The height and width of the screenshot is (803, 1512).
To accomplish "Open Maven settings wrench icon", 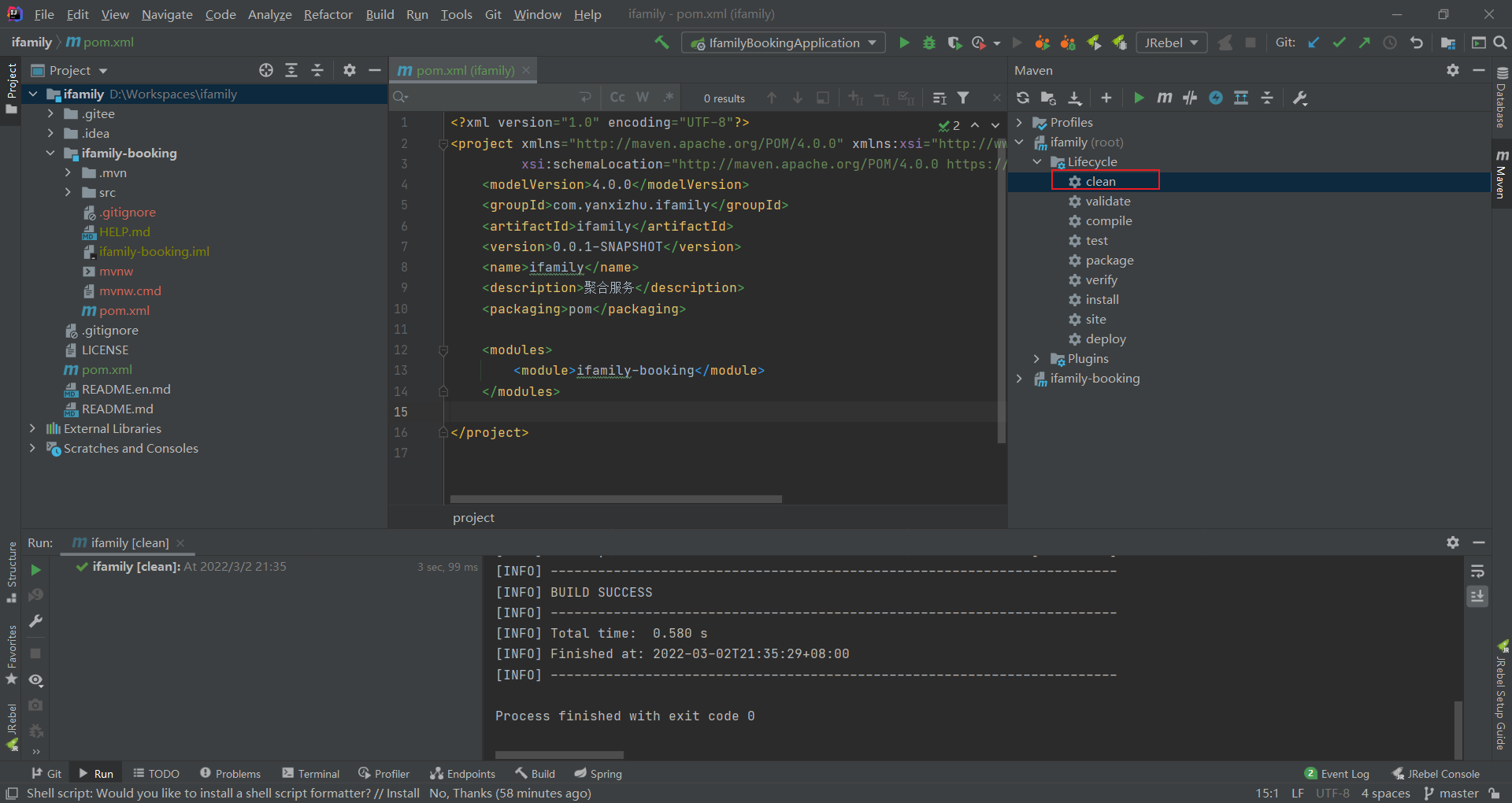I will [x=1300, y=98].
